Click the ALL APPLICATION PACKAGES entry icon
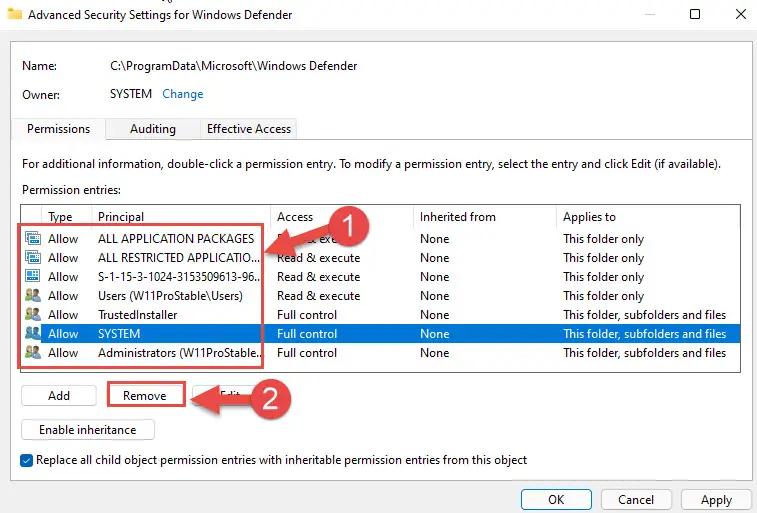Viewport: 757px width, 513px height. [33, 238]
